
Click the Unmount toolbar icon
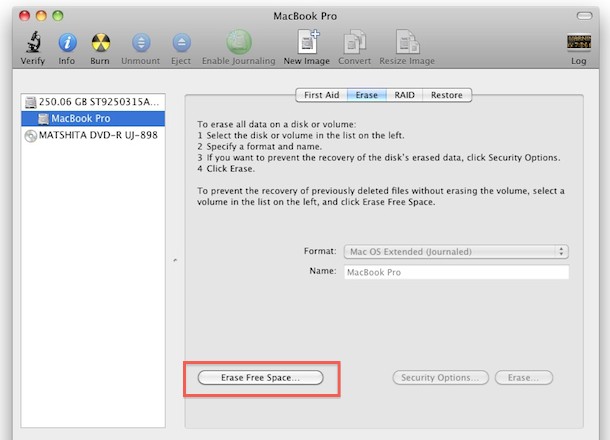[141, 42]
